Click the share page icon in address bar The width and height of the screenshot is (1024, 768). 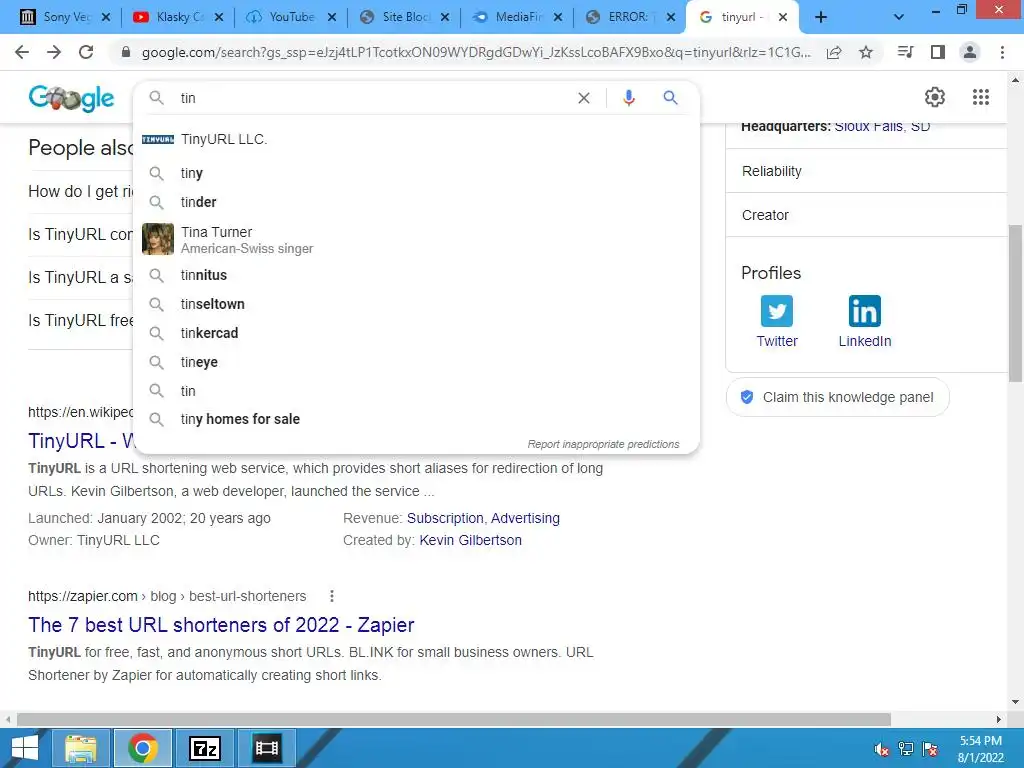coord(834,52)
